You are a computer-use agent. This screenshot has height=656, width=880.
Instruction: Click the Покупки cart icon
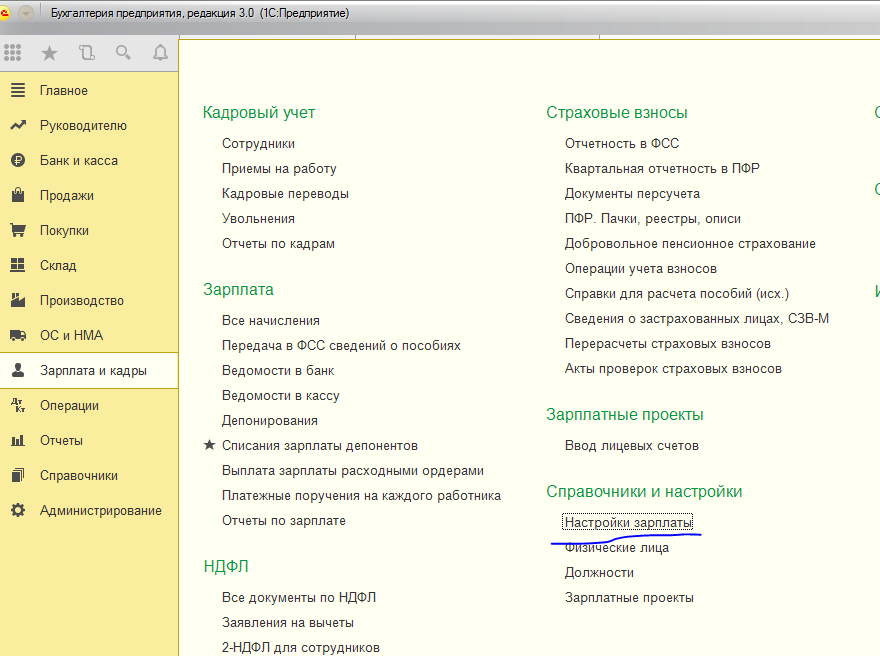pos(18,230)
